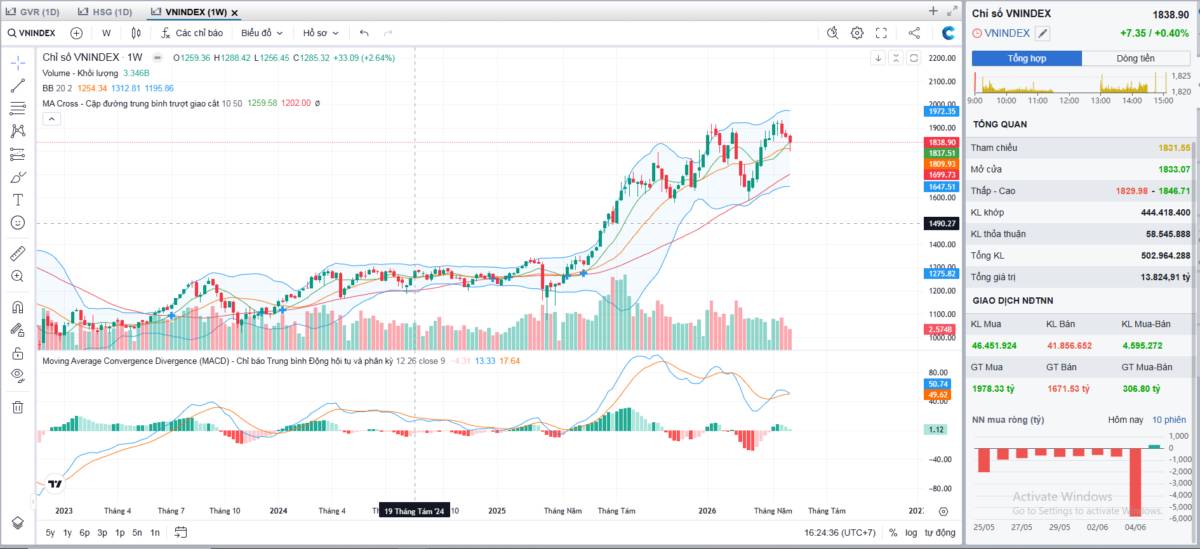The width and height of the screenshot is (1200, 549).
Task: Click the add symbol compare plus icon
Action: (x=76, y=33)
